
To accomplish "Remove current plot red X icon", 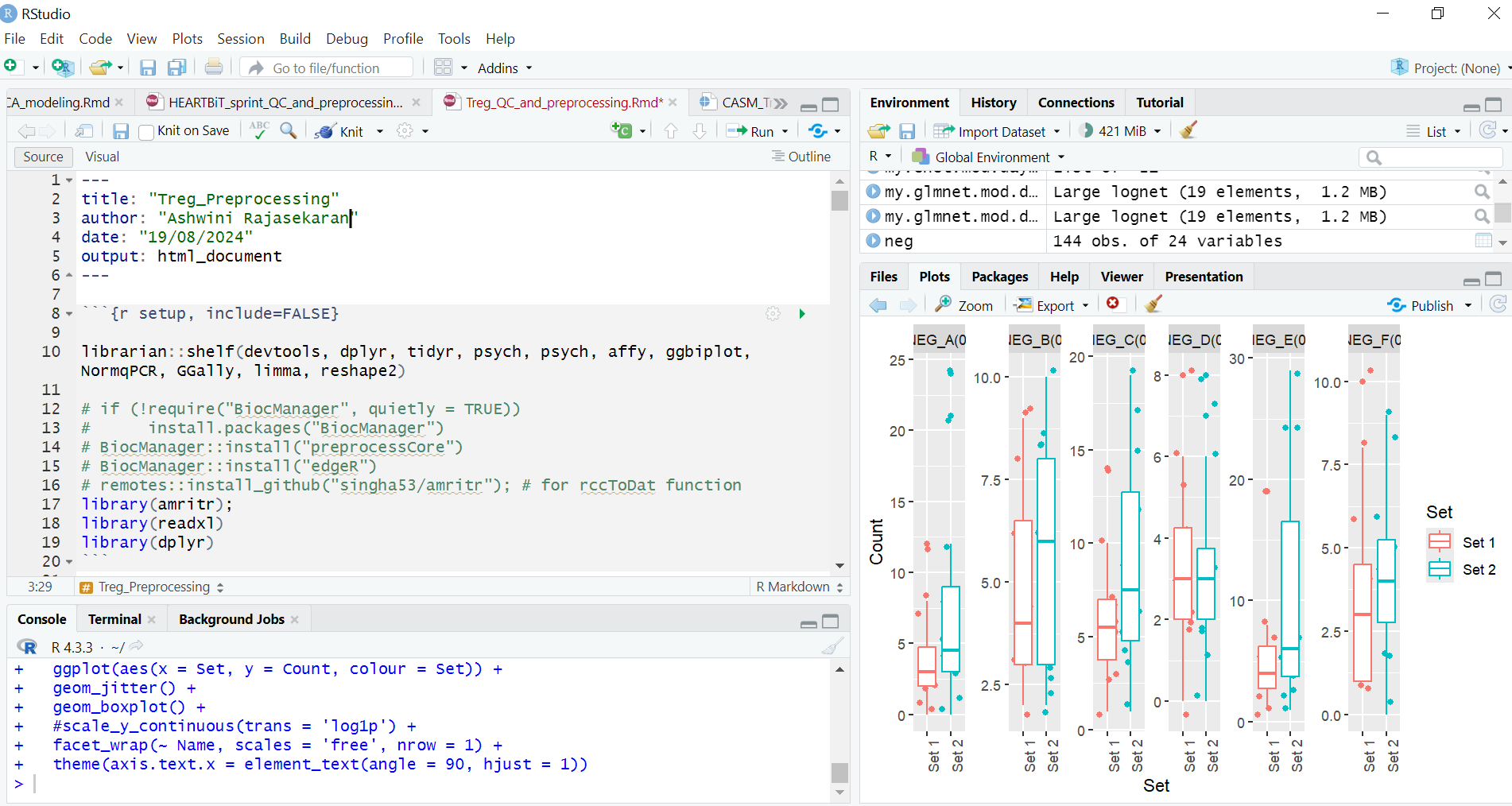I will point(1113,304).
